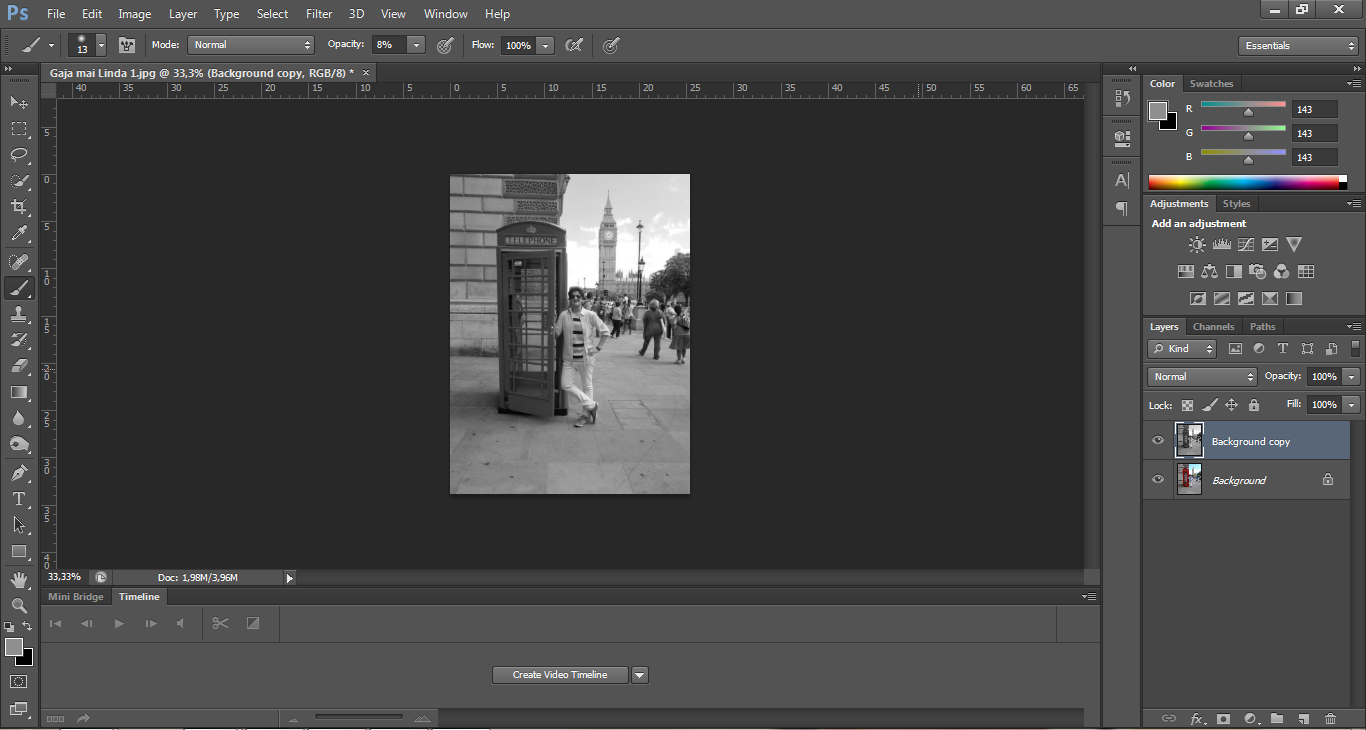Click the foreground color swatch in toolbar
1366x730 pixels.
[x=13, y=647]
